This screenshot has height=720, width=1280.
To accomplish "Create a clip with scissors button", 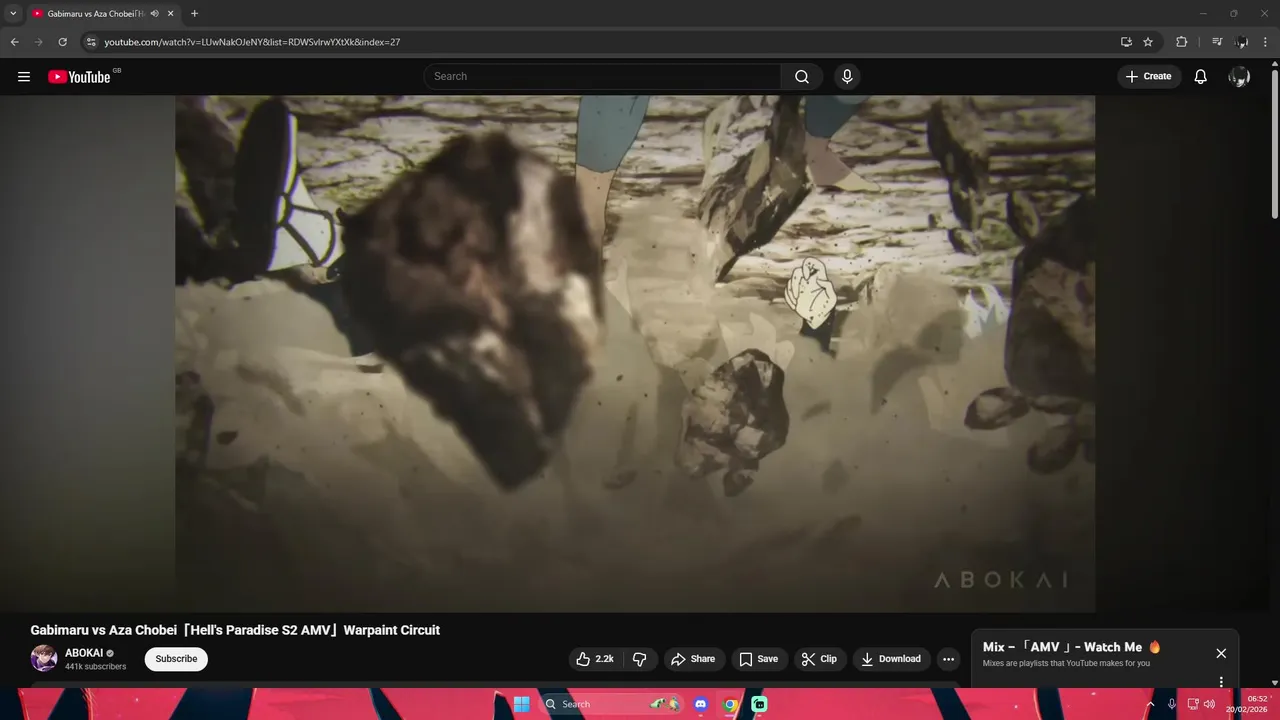I will coord(820,659).
